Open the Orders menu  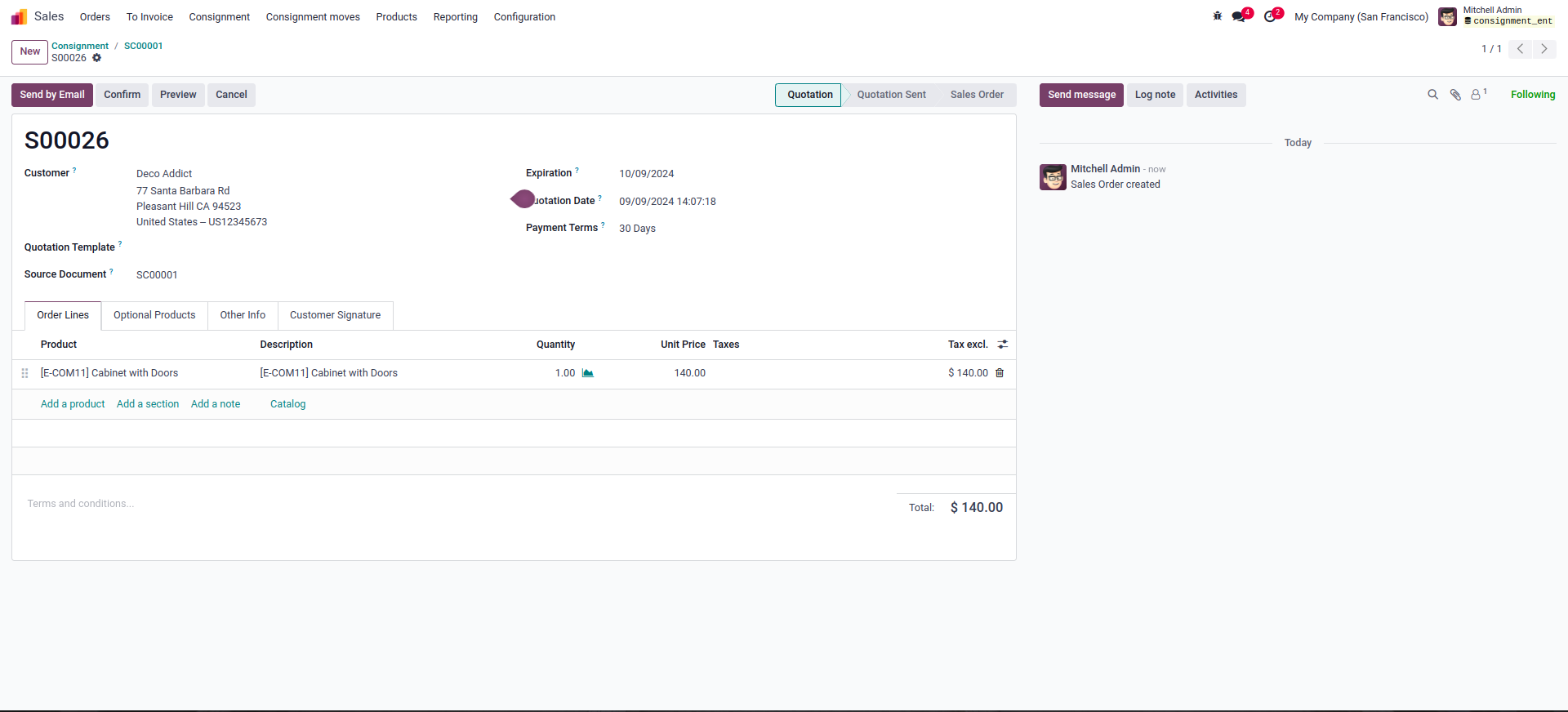point(95,17)
